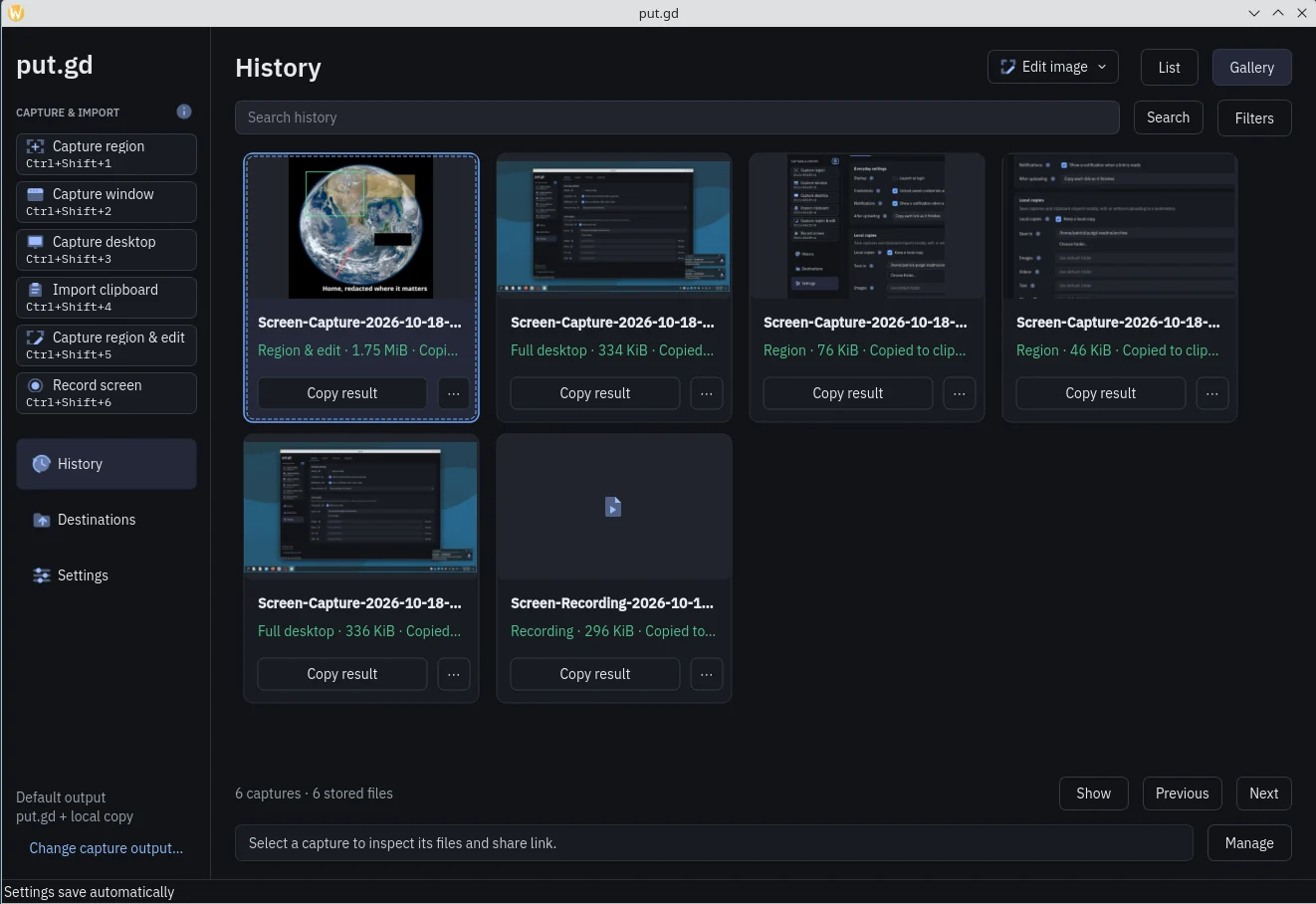Maximize the put.gd window

[1278, 13]
